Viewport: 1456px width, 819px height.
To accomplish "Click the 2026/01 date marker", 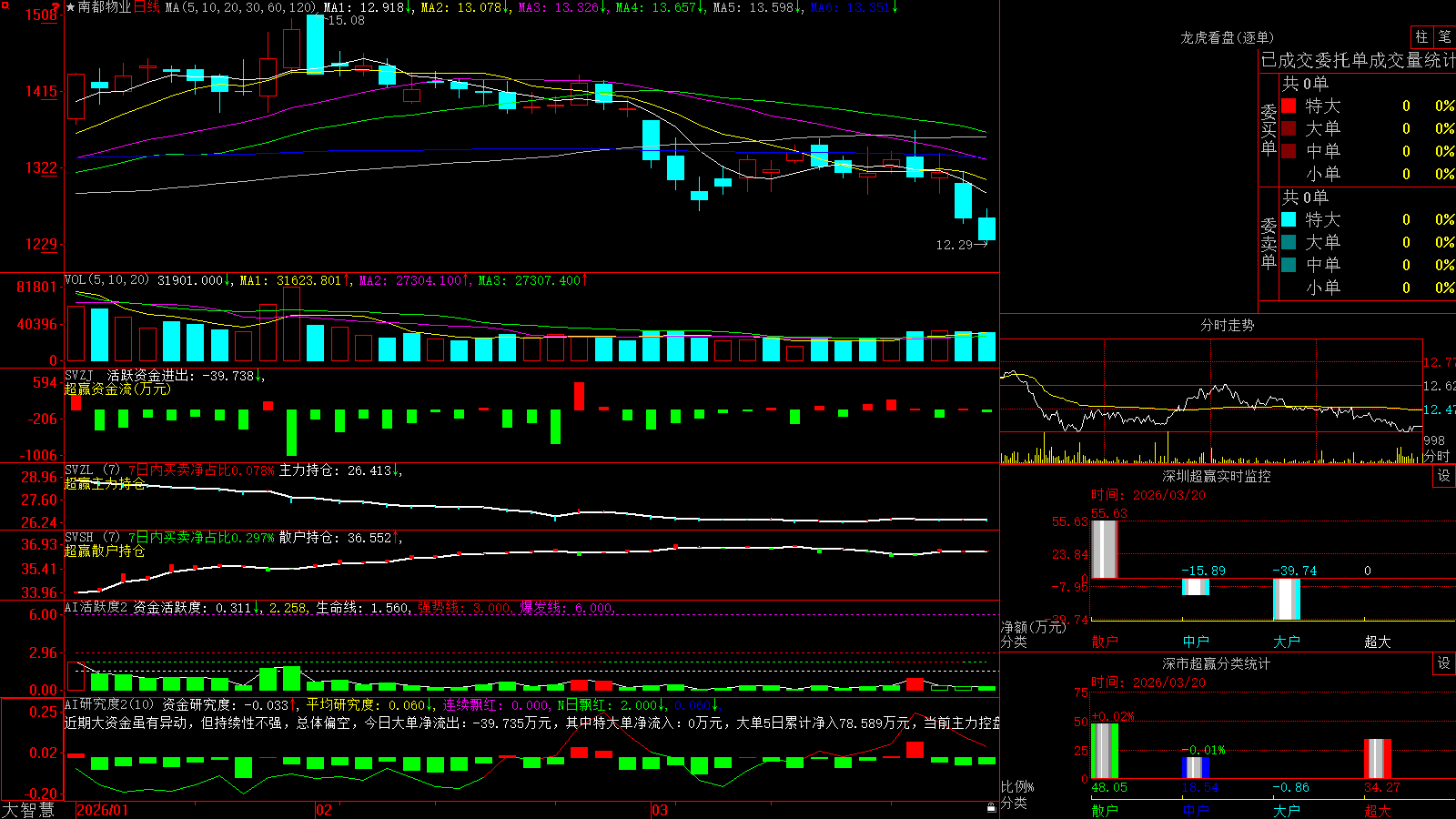I will 102,810.
